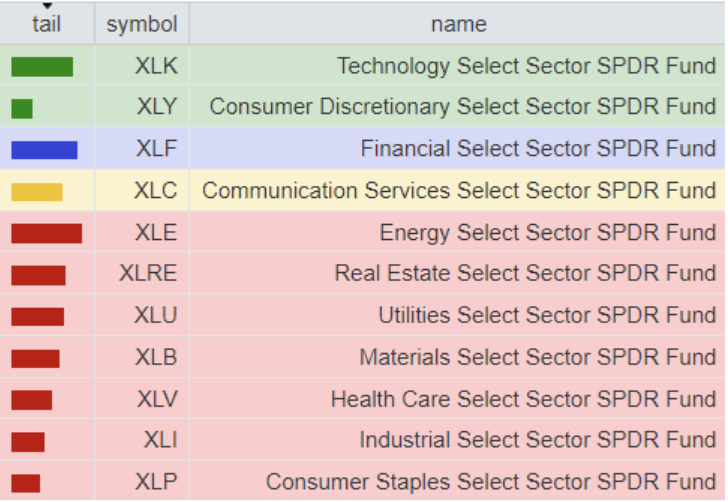Open Energy Select Sector SPDR Fund row
This screenshot has width=728, height=502.
547,233
